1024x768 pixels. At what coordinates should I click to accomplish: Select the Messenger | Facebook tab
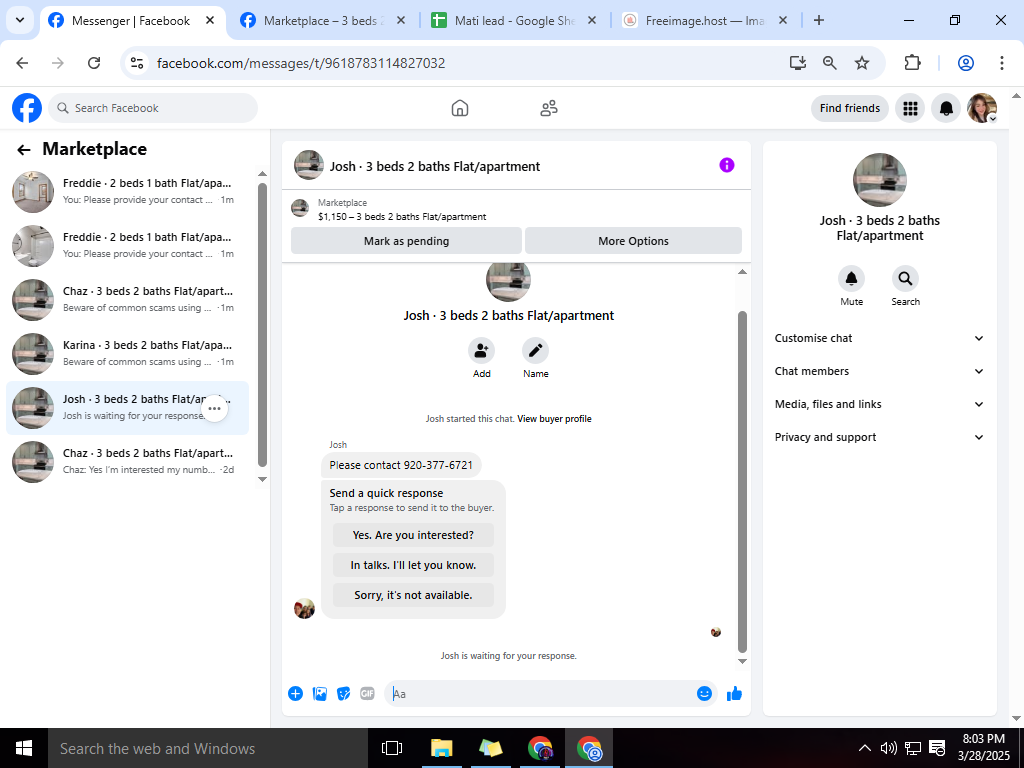click(x=134, y=21)
